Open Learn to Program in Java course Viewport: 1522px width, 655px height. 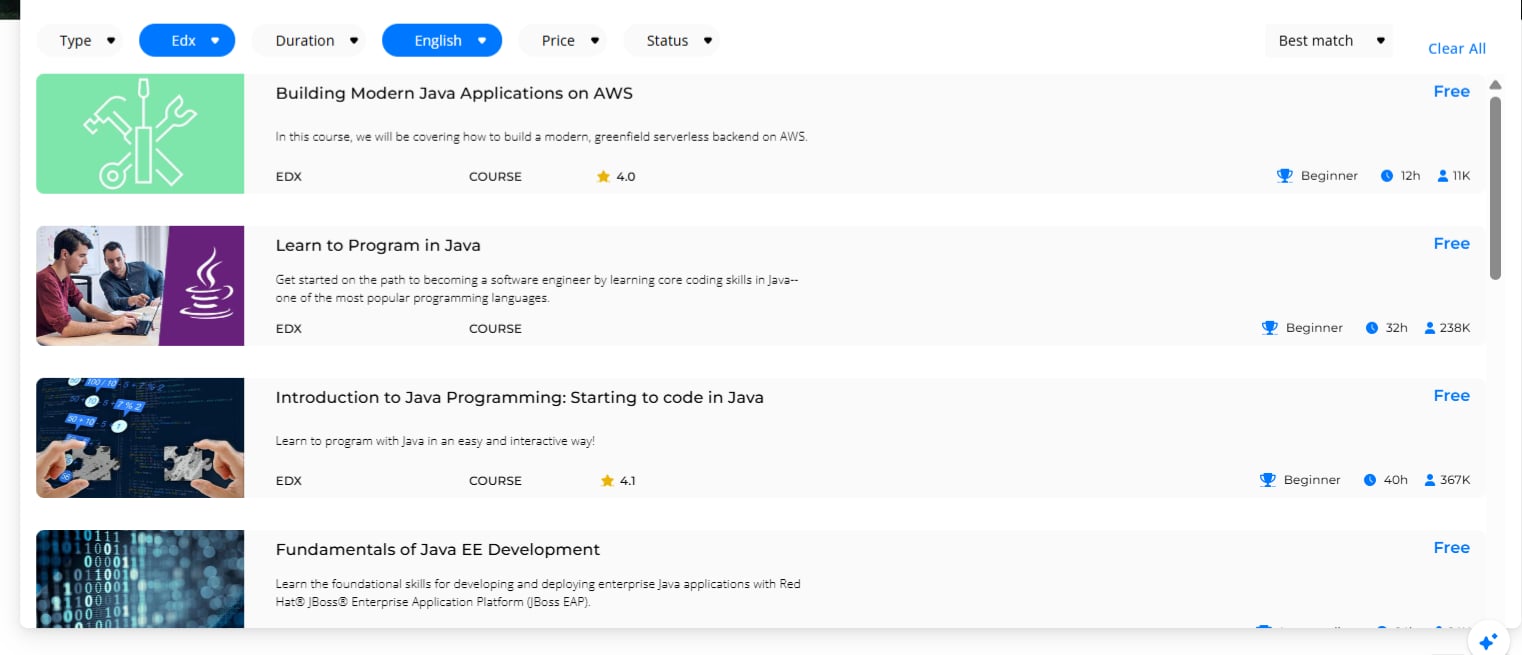click(378, 246)
